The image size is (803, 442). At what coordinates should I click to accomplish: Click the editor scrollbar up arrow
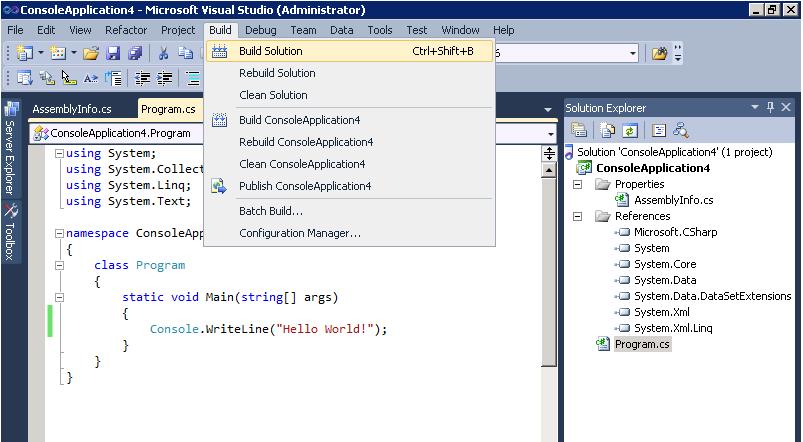(x=549, y=170)
